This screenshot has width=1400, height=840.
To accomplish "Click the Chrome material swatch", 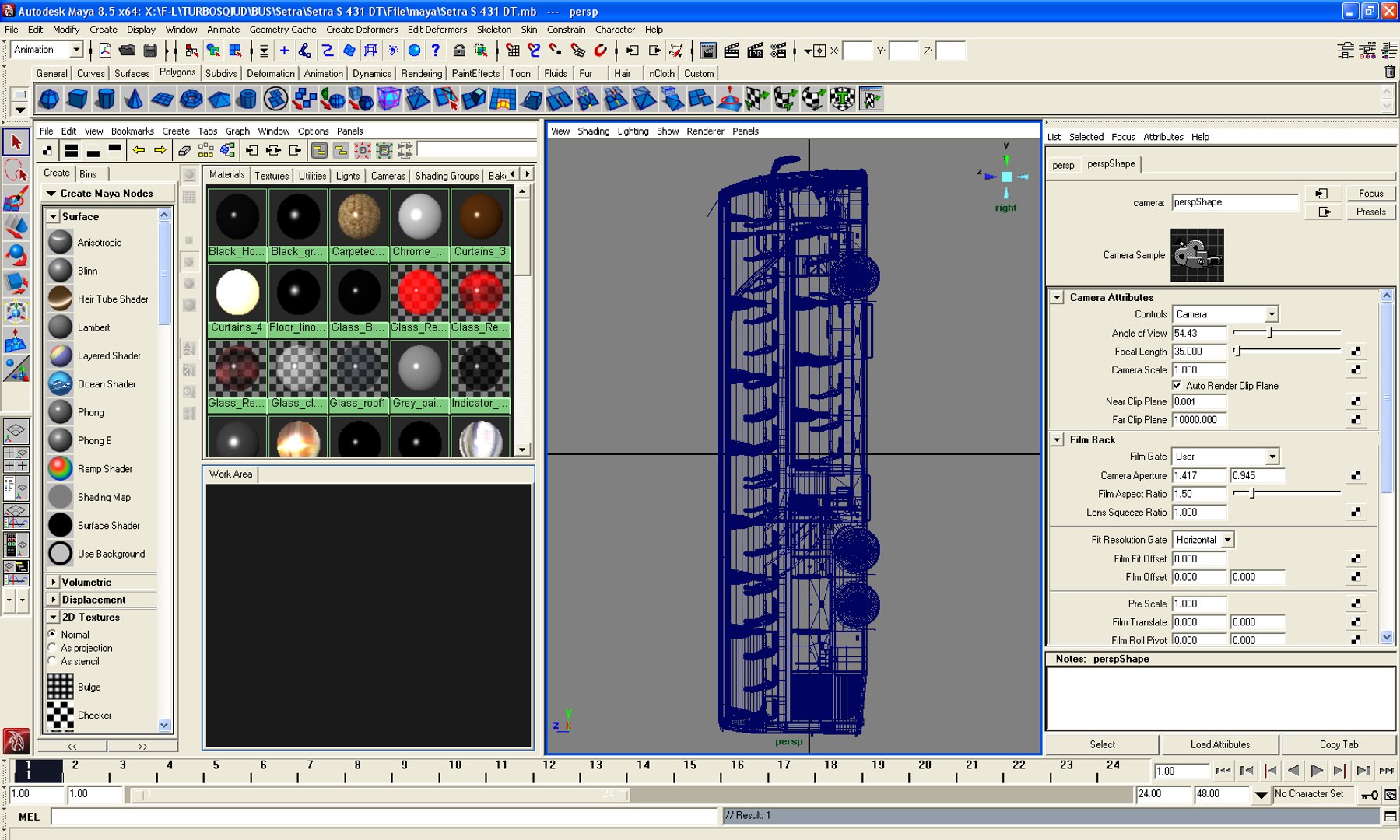I will click(x=419, y=224).
